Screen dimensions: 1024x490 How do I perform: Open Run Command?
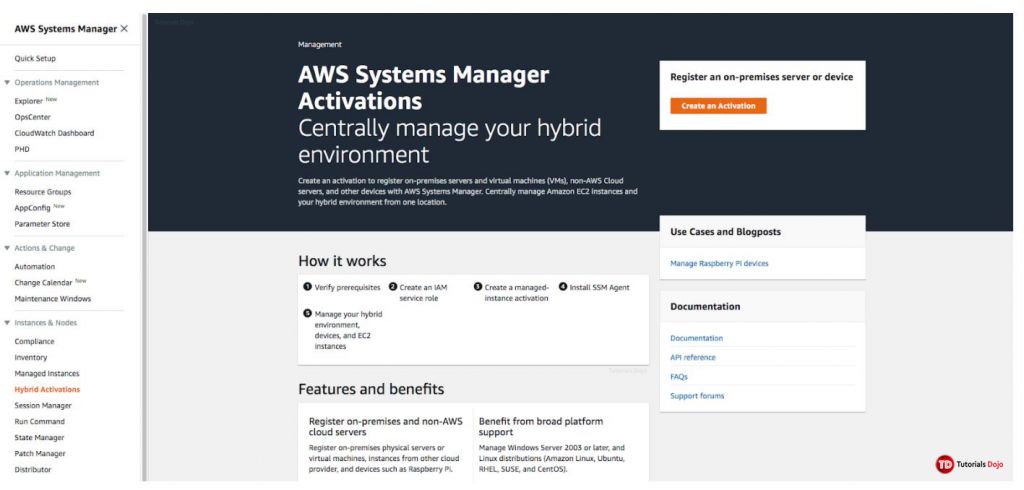pos(40,422)
